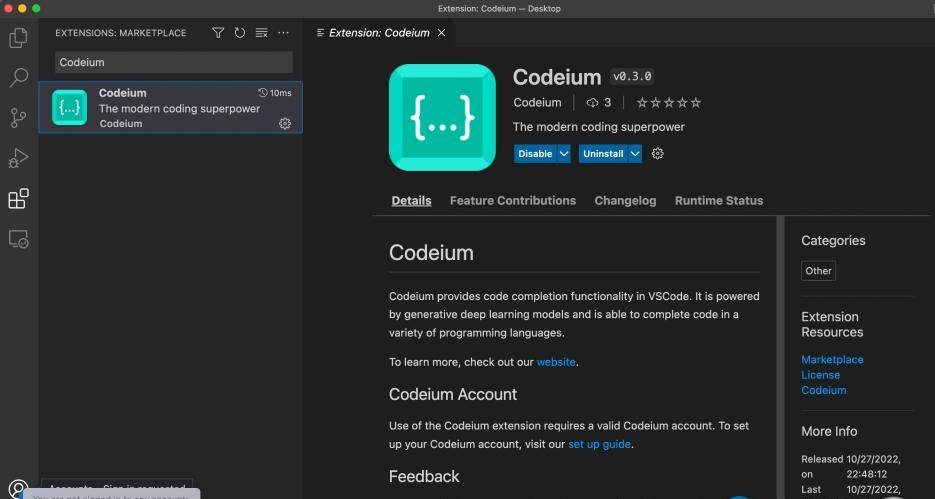The height and width of the screenshot is (499, 935).
Task: Click the Extension Resources heading
Action: 832,324
